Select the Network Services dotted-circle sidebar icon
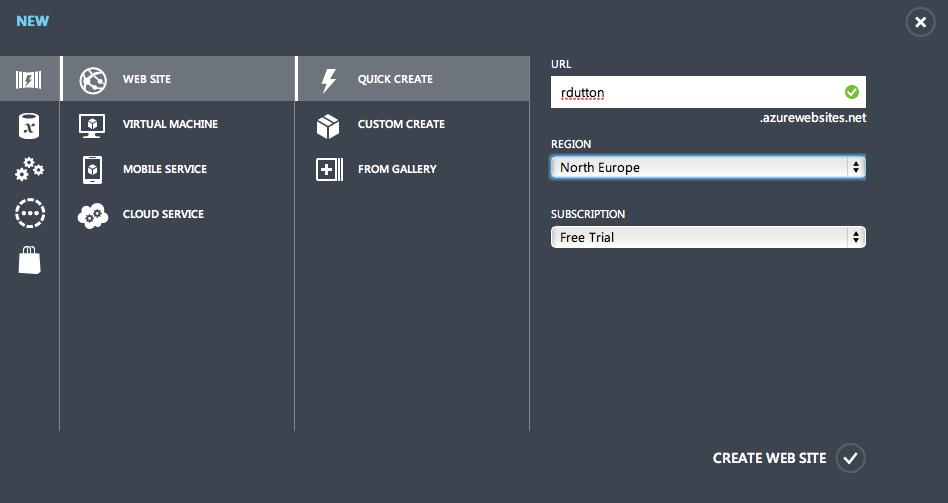The width and height of the screenshot is (948, 503). (x=30, y=213)
